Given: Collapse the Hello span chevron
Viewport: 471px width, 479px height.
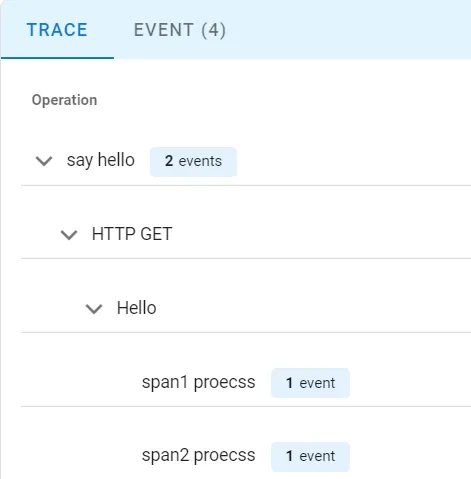Looking at the screenshot, I should (94, 309).
